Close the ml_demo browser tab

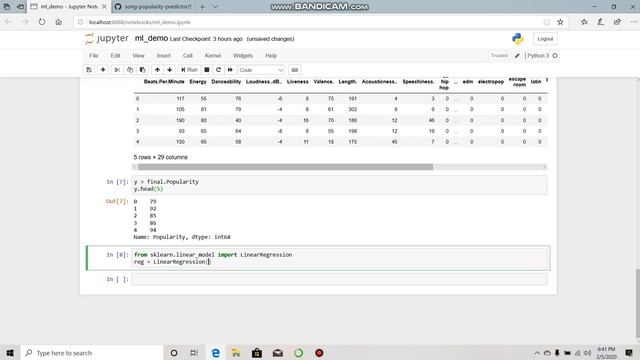tap(104, 7)
